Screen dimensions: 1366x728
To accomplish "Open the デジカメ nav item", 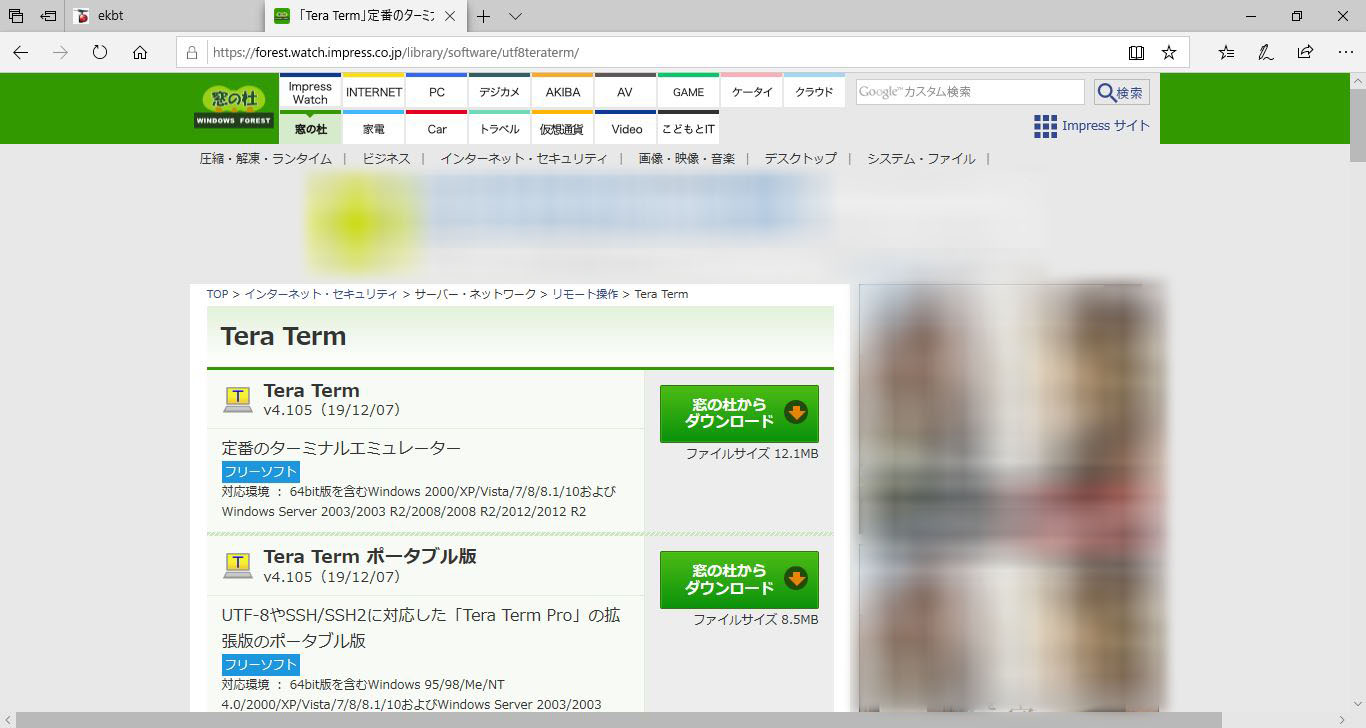I will [499, 92].
